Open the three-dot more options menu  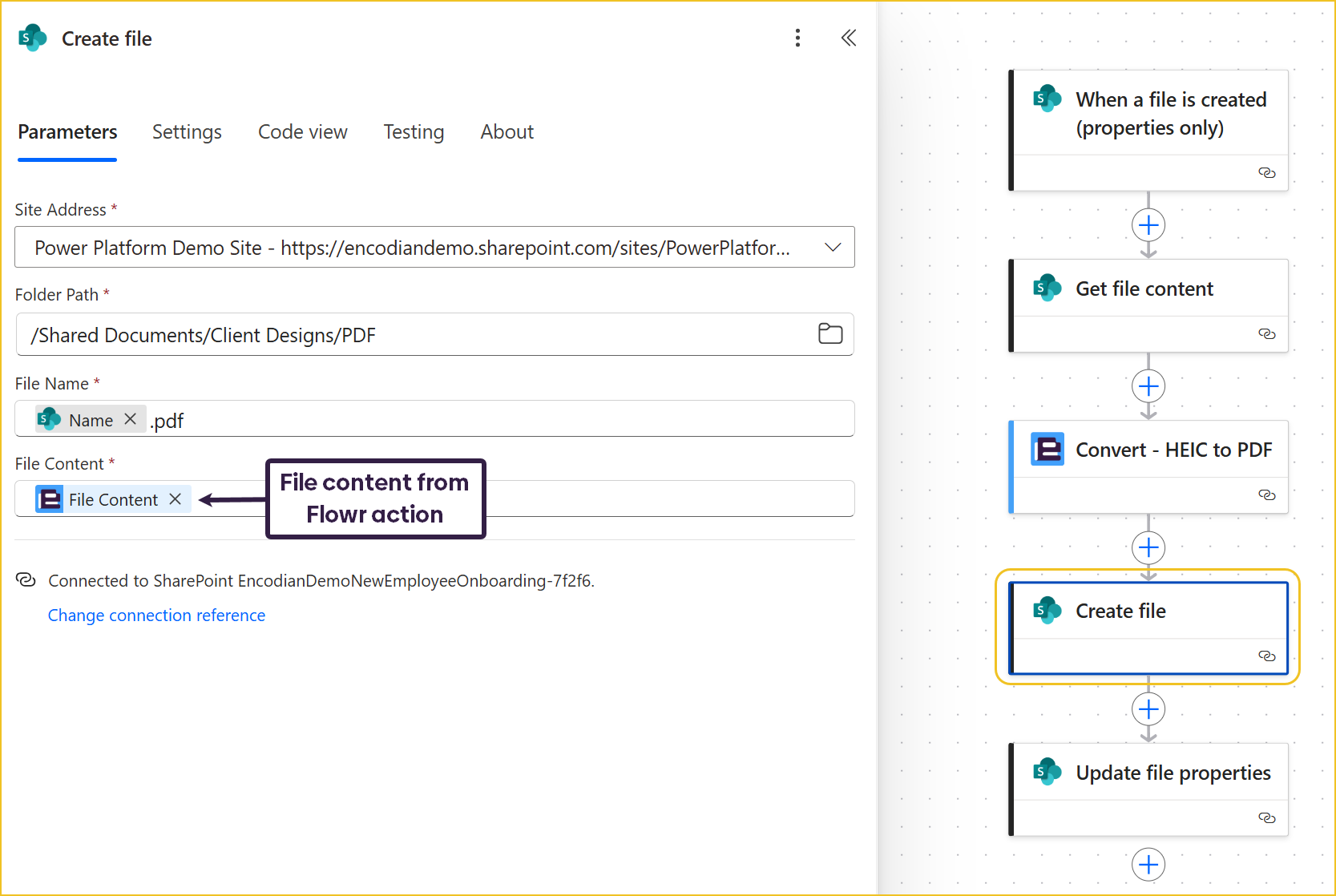(797, 38)
